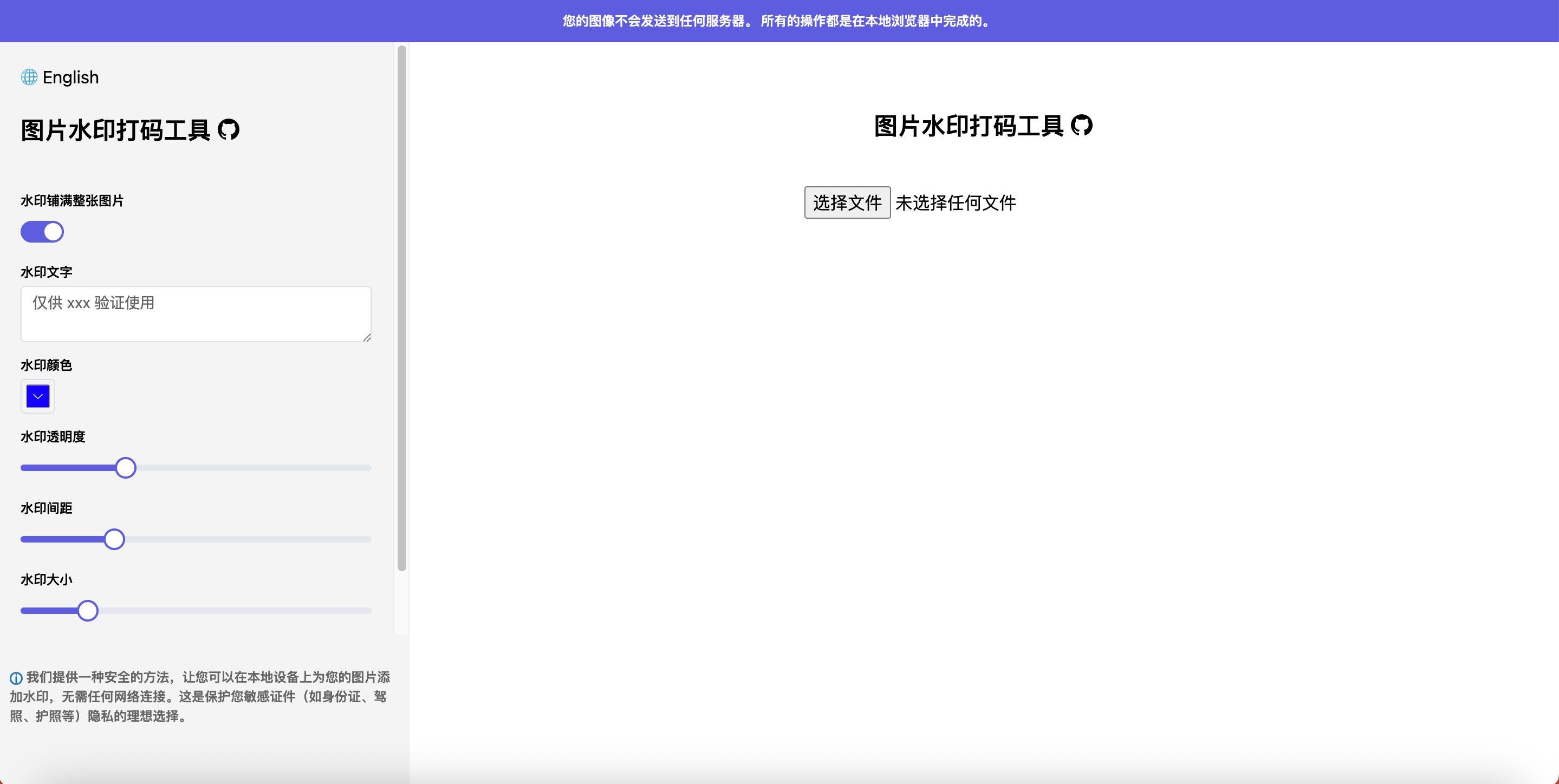Click the GitHub icon beside the main page title
The image size is (1559, 784).
click(x=1083, y=126)
